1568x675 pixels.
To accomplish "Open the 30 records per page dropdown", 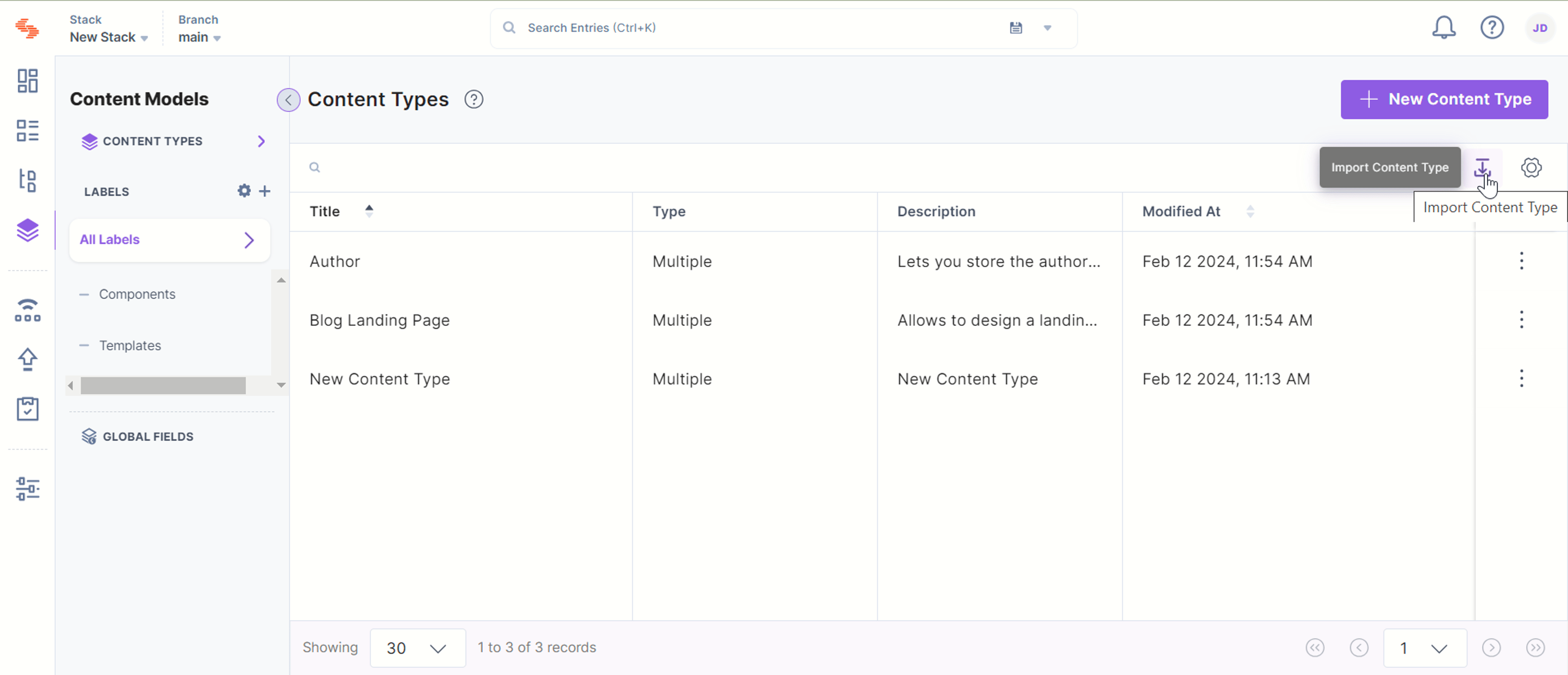I will click(x=418, y=648).
